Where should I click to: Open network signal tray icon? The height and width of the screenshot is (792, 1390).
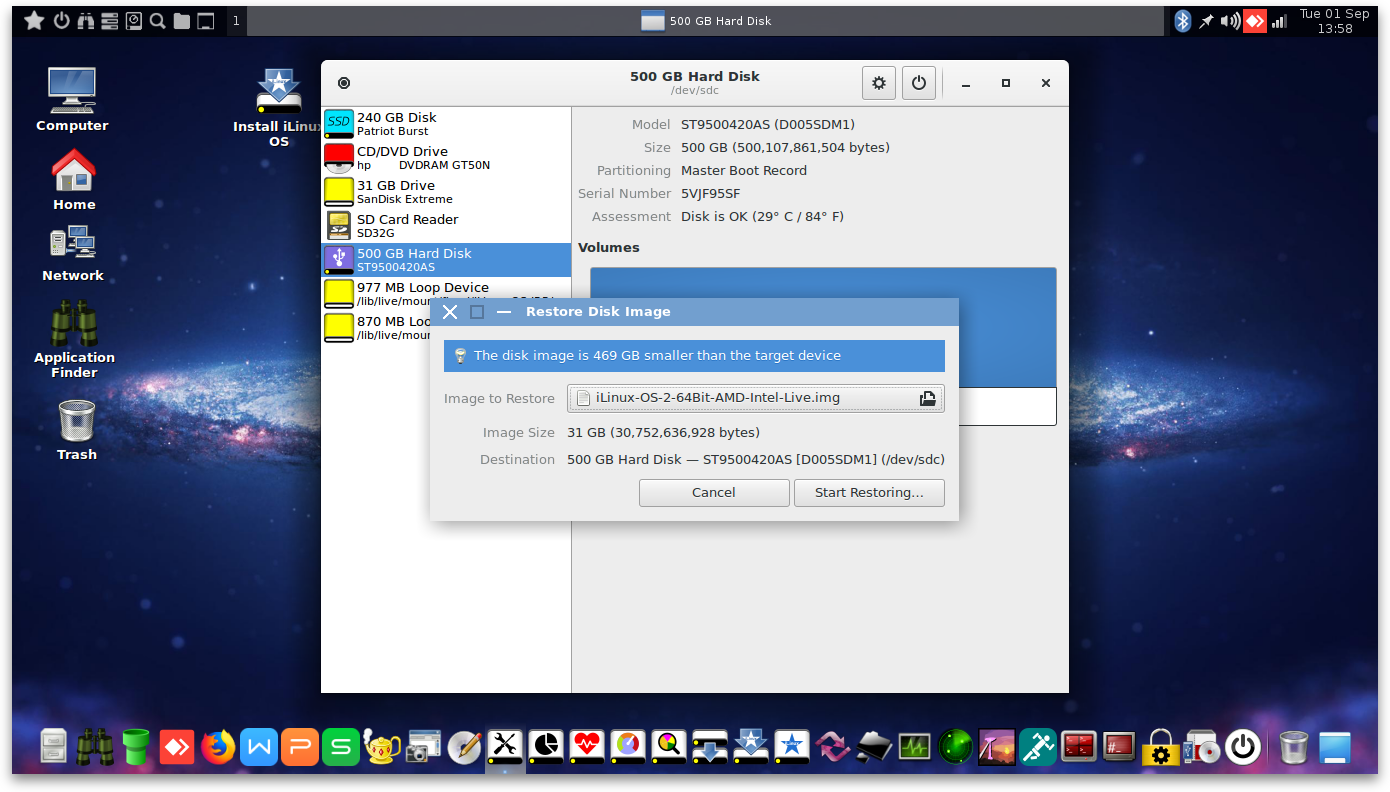pos(1279,20)
